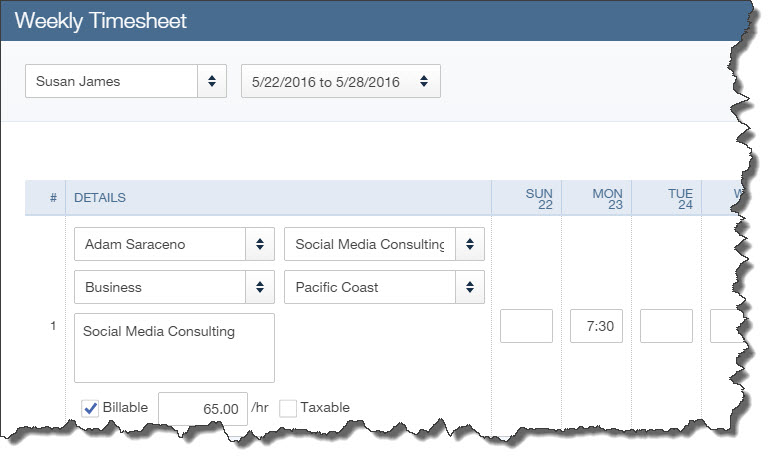Expand the Adam Saraceno customer dropdown arrow
This screenshot has width=776, height=464.
[260, 244]
